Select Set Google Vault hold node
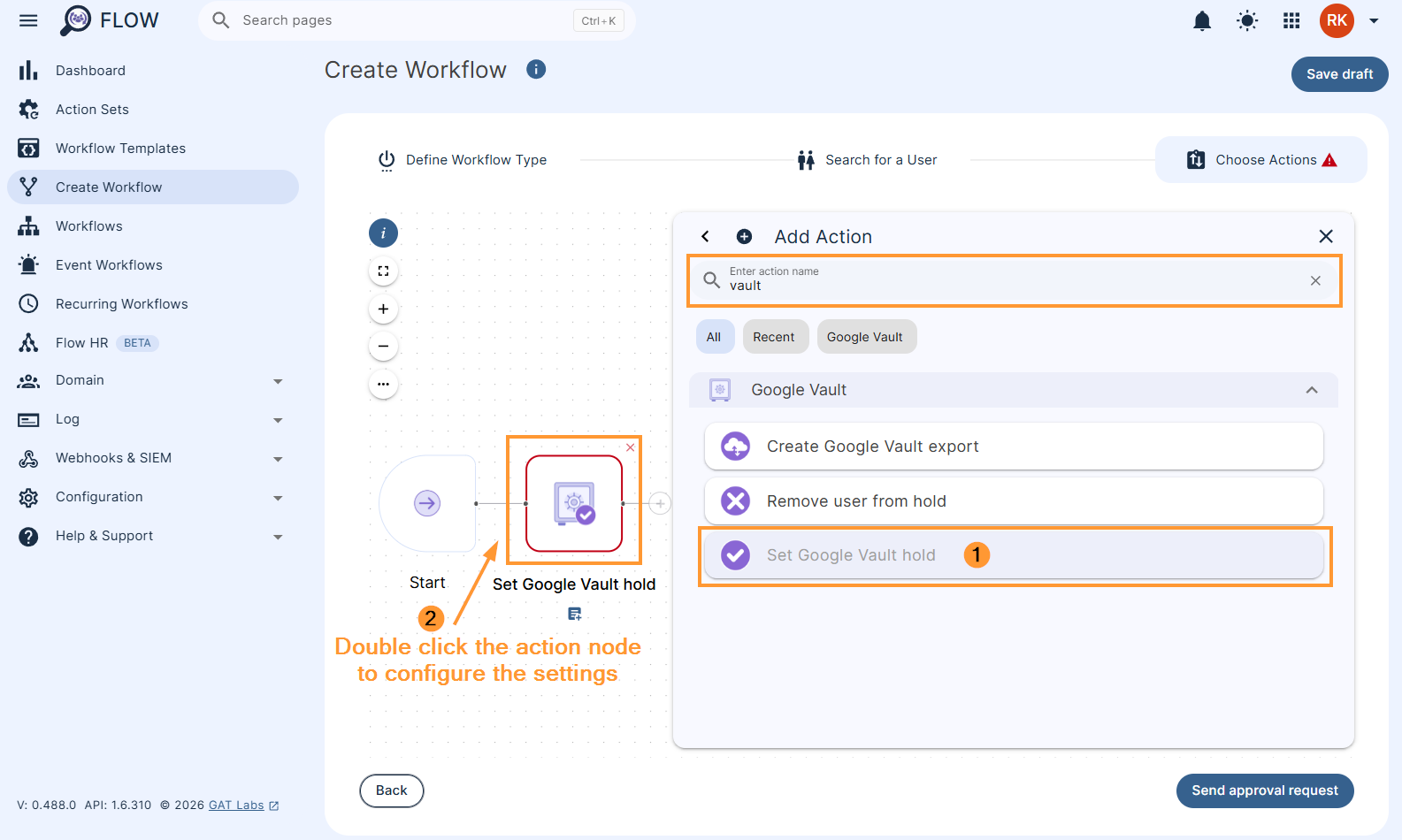The height and width of the screenshot is (840, 1402). [x=574, y=503]
